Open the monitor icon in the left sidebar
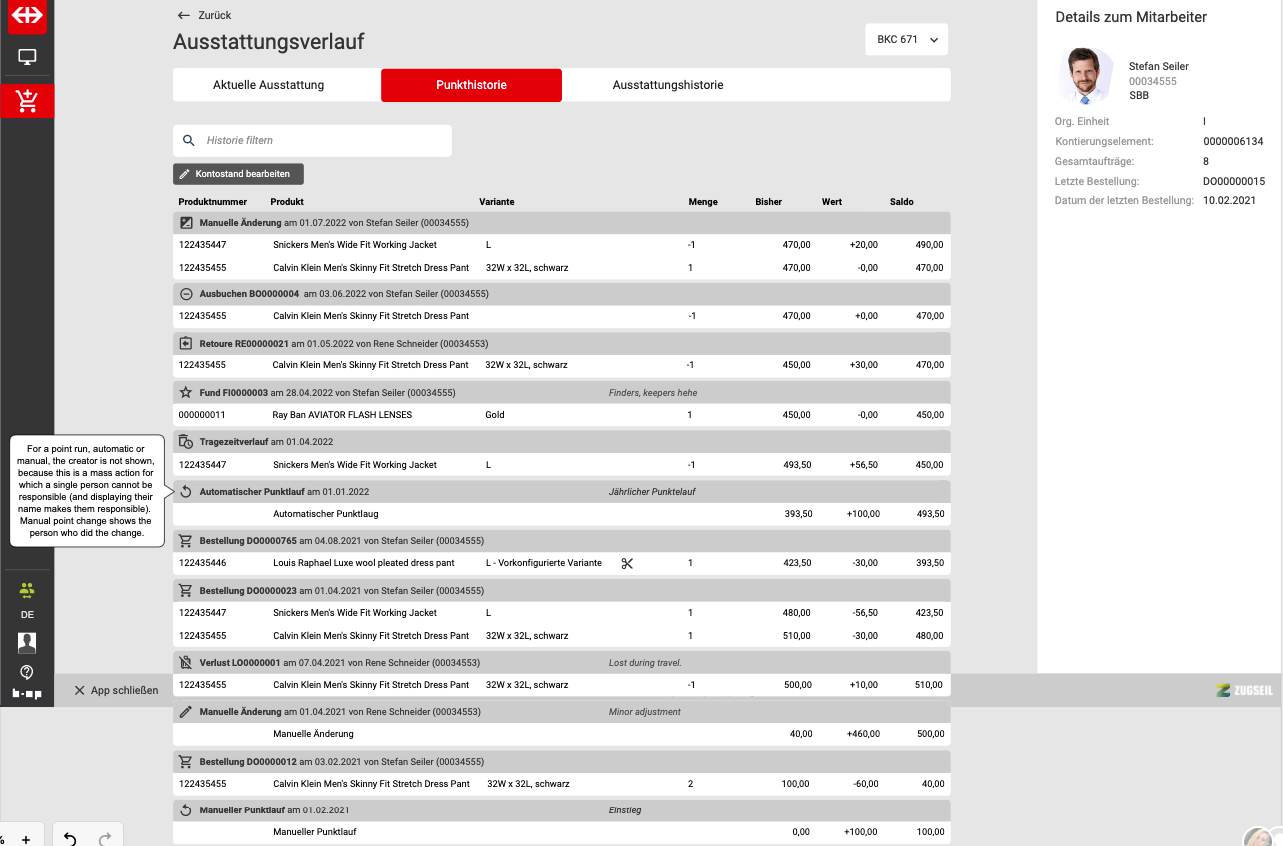The height and width of the screenshot is (846, 1283). pos(27,58)
